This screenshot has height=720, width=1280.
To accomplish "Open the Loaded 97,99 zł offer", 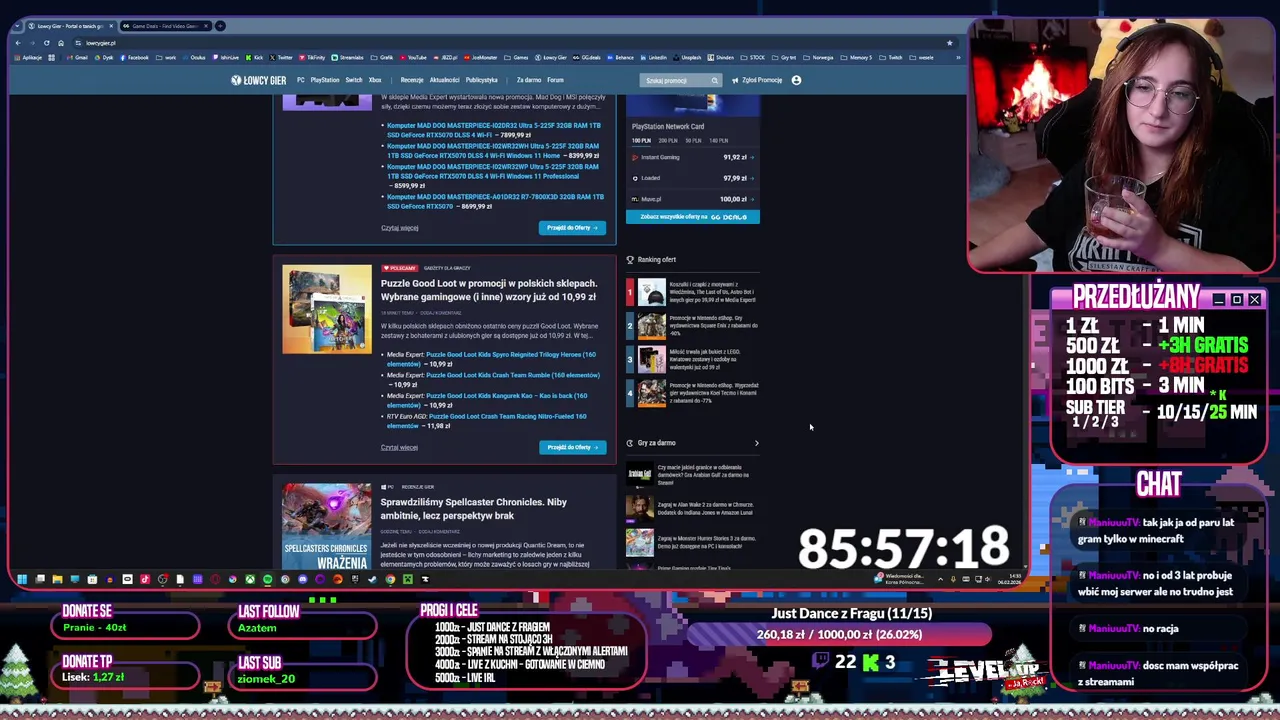I will (693, 178).
